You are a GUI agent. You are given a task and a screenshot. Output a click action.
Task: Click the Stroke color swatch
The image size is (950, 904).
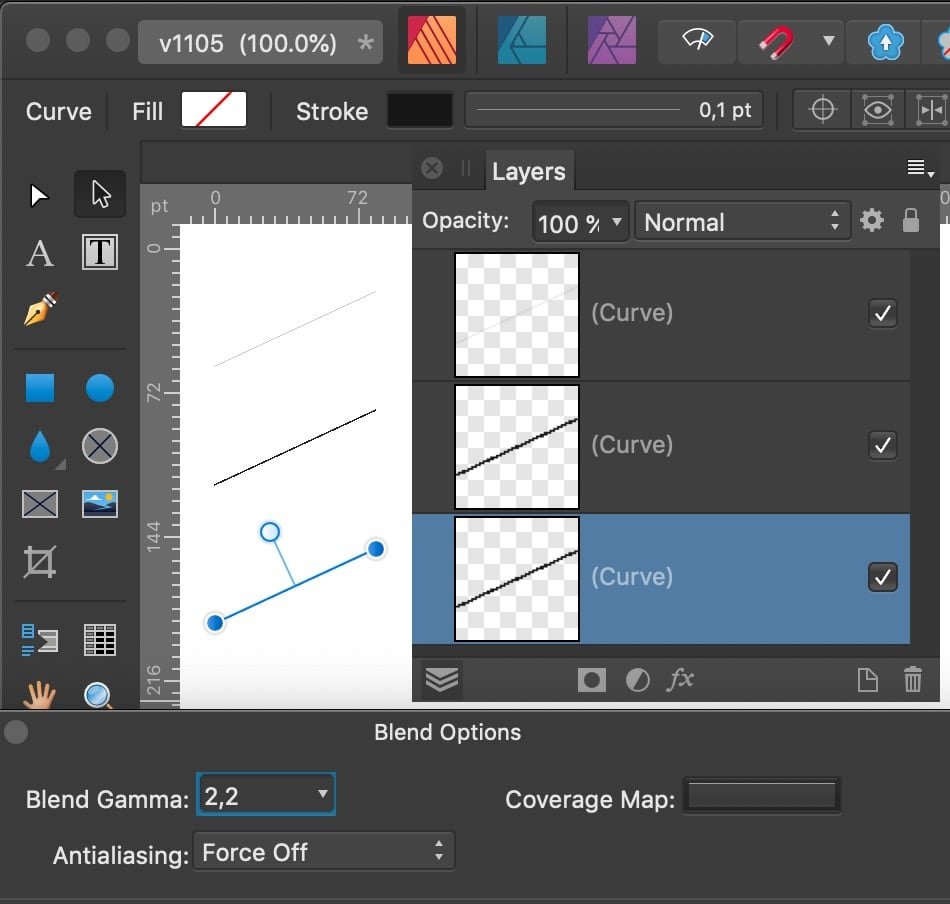(x=419, y=111)
